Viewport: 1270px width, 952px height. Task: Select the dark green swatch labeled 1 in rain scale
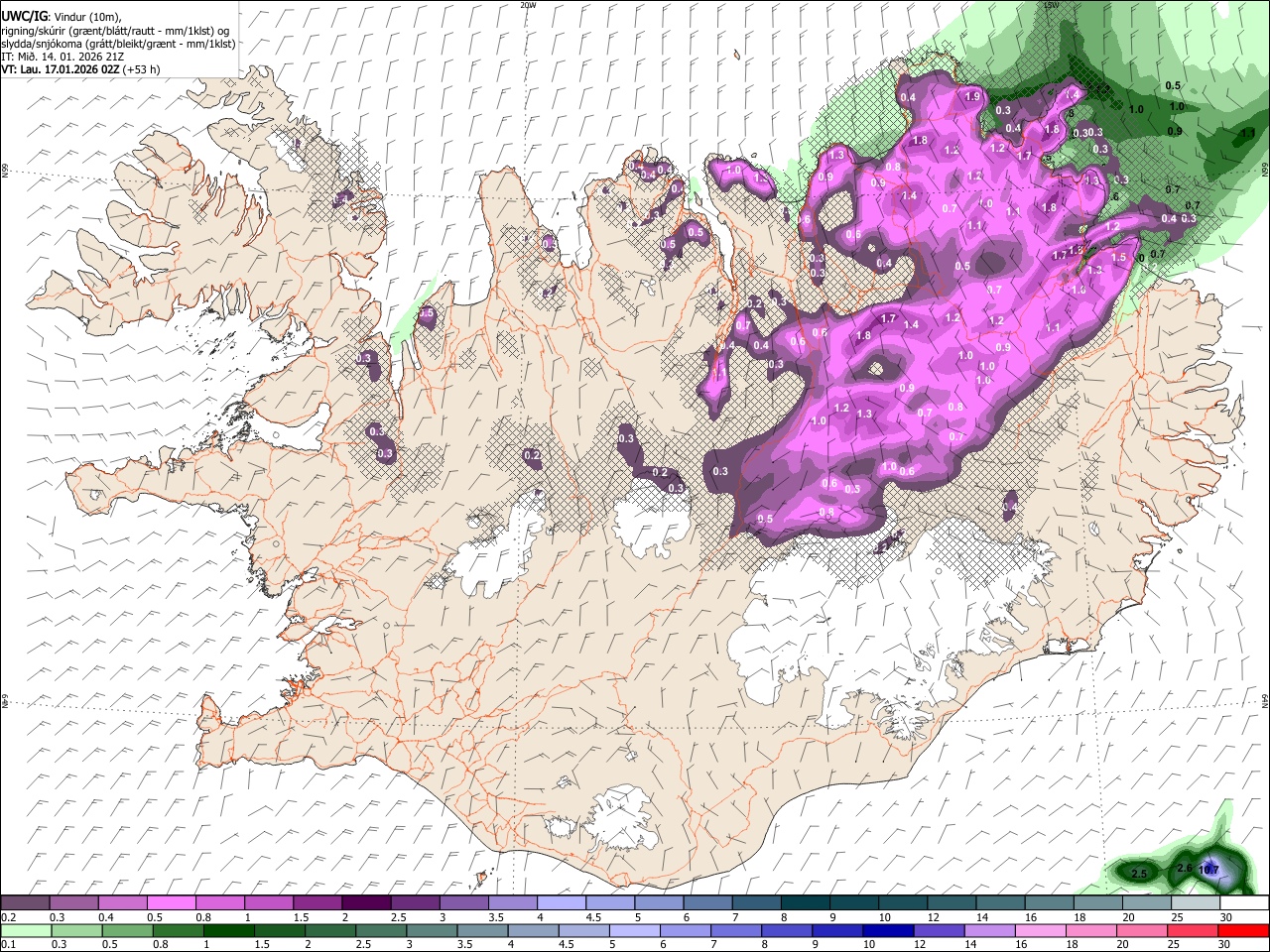227,930
